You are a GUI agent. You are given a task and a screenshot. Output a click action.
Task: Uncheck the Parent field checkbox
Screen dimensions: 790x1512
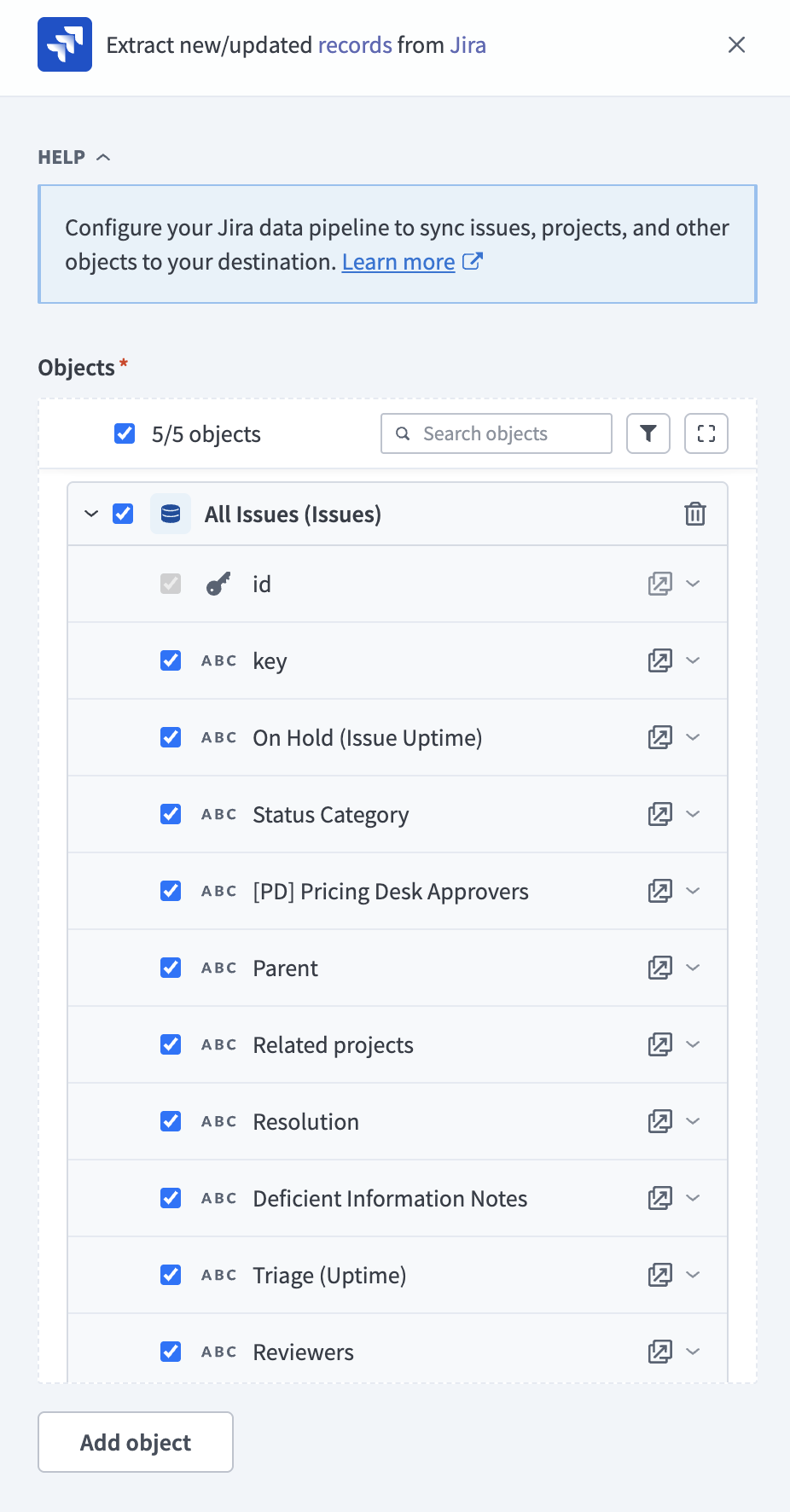171,968
